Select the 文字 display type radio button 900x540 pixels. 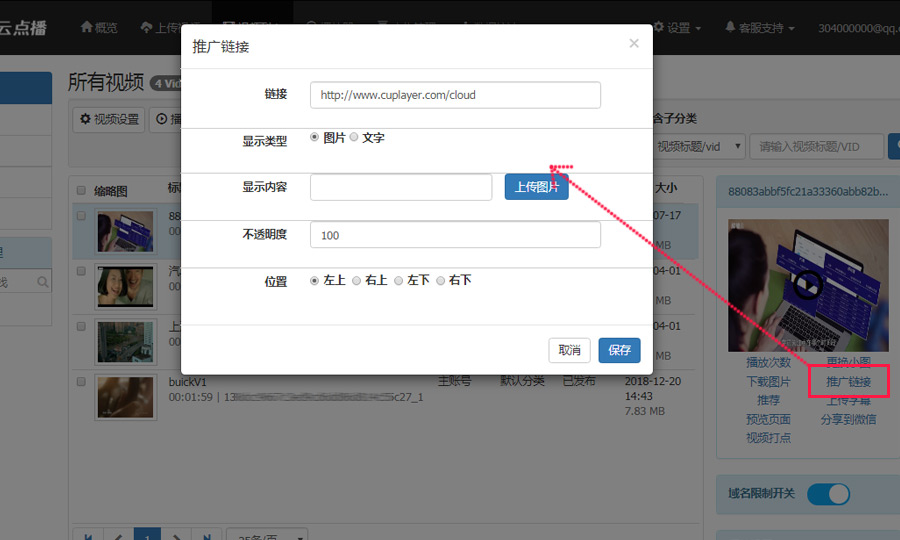point(354,137)
